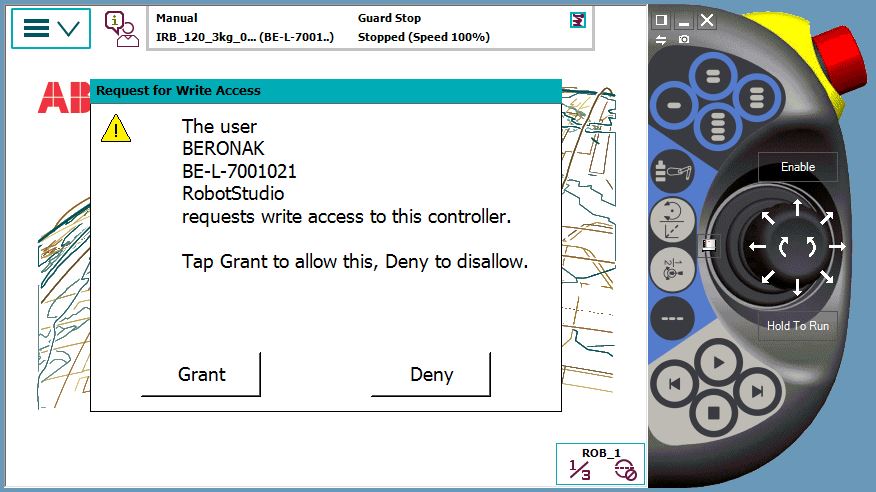Click the camera screenshot icon
This screenshot has width=876, height=492.
684,39
